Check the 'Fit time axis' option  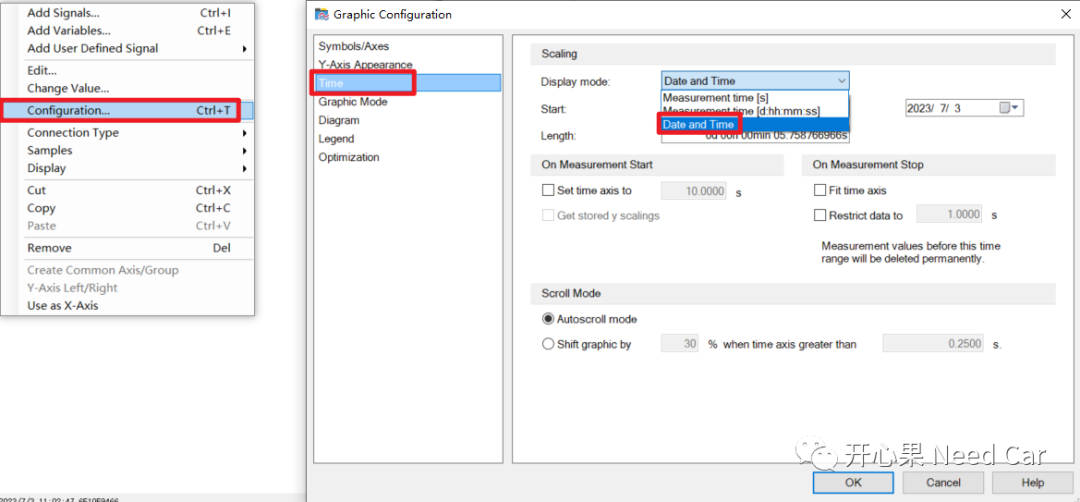820,190
